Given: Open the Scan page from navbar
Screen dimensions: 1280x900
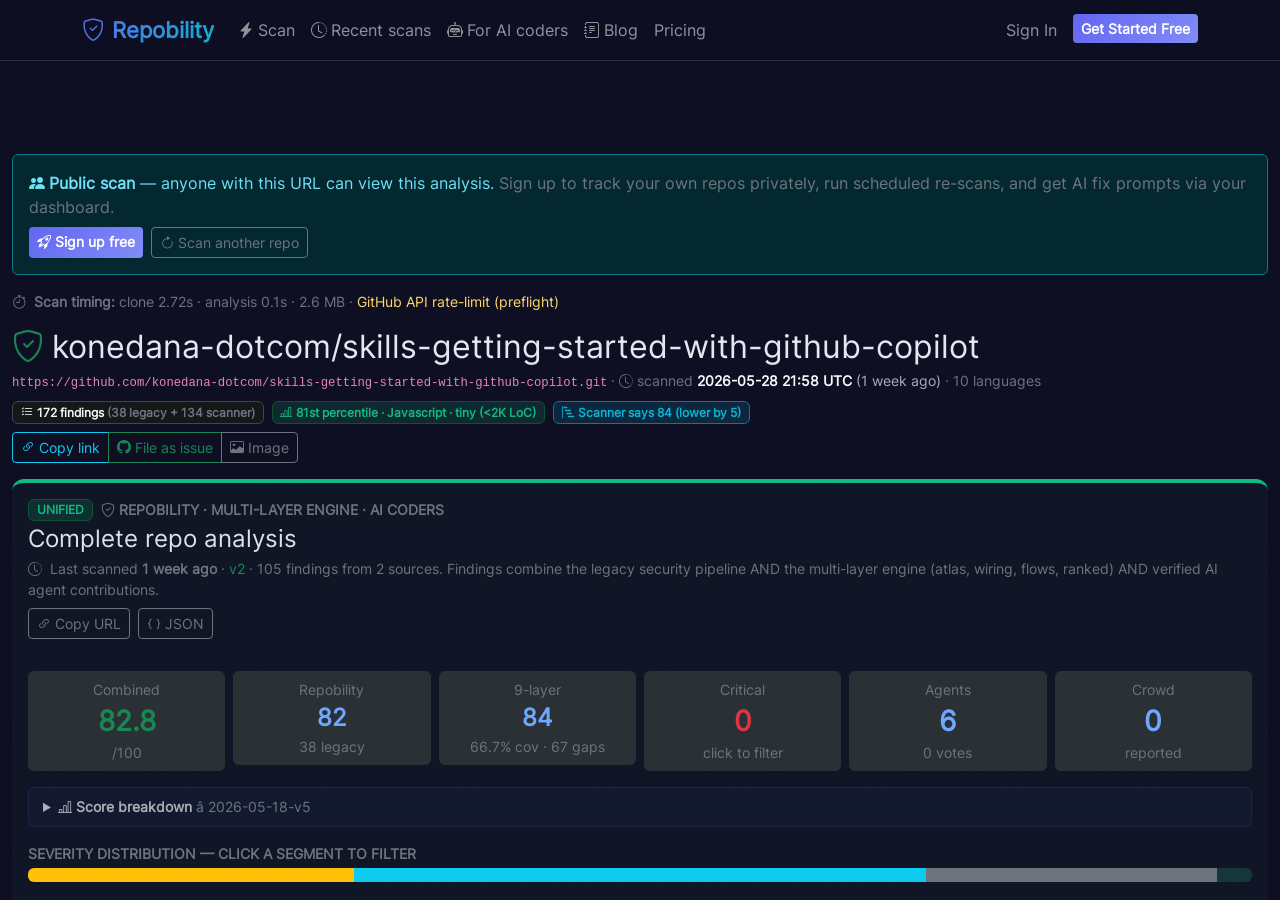Looking at the screenshot, I should (267, 30).
